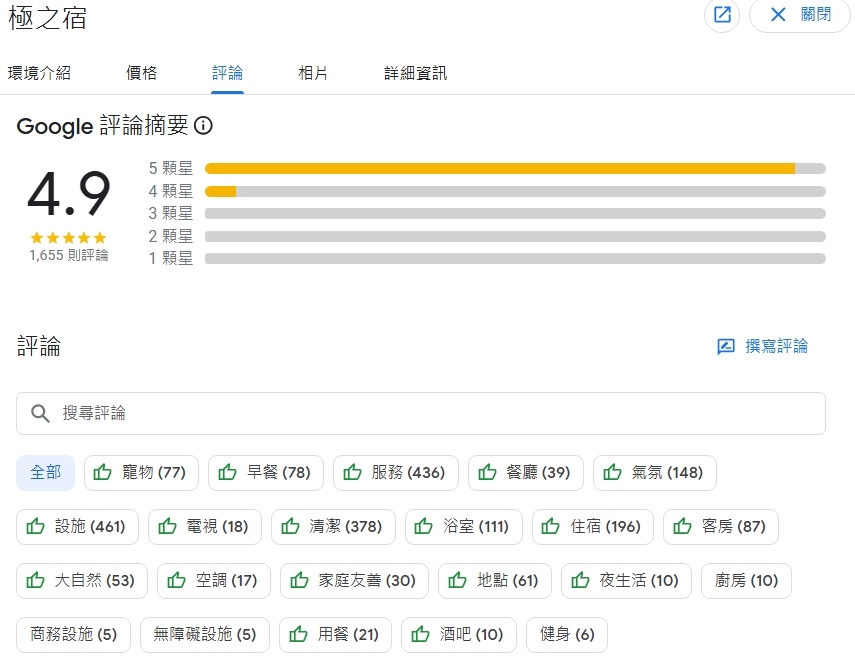Click the 關閉 close button

(799, 15)
